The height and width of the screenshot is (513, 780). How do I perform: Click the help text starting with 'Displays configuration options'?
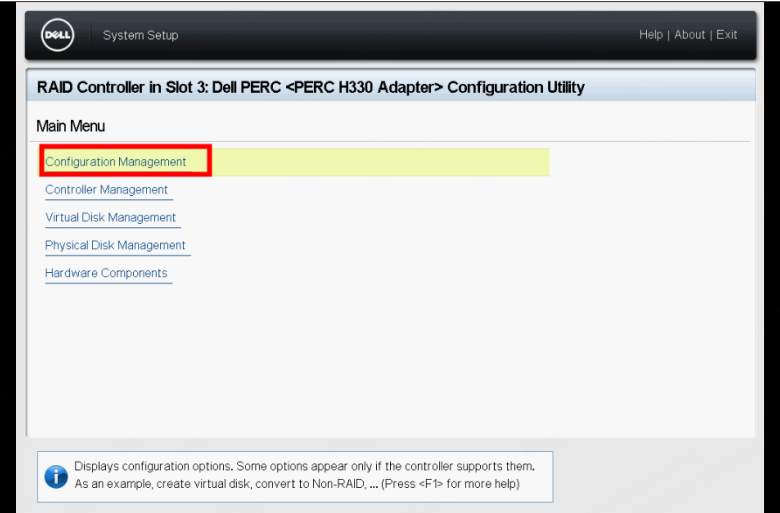click(x=304, y=475)
